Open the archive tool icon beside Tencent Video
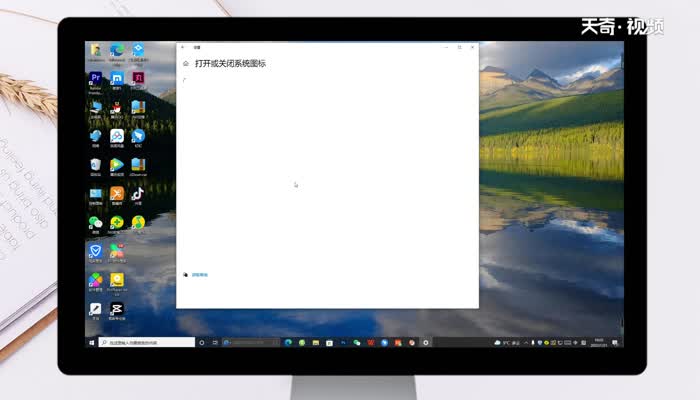 (138, 167)
